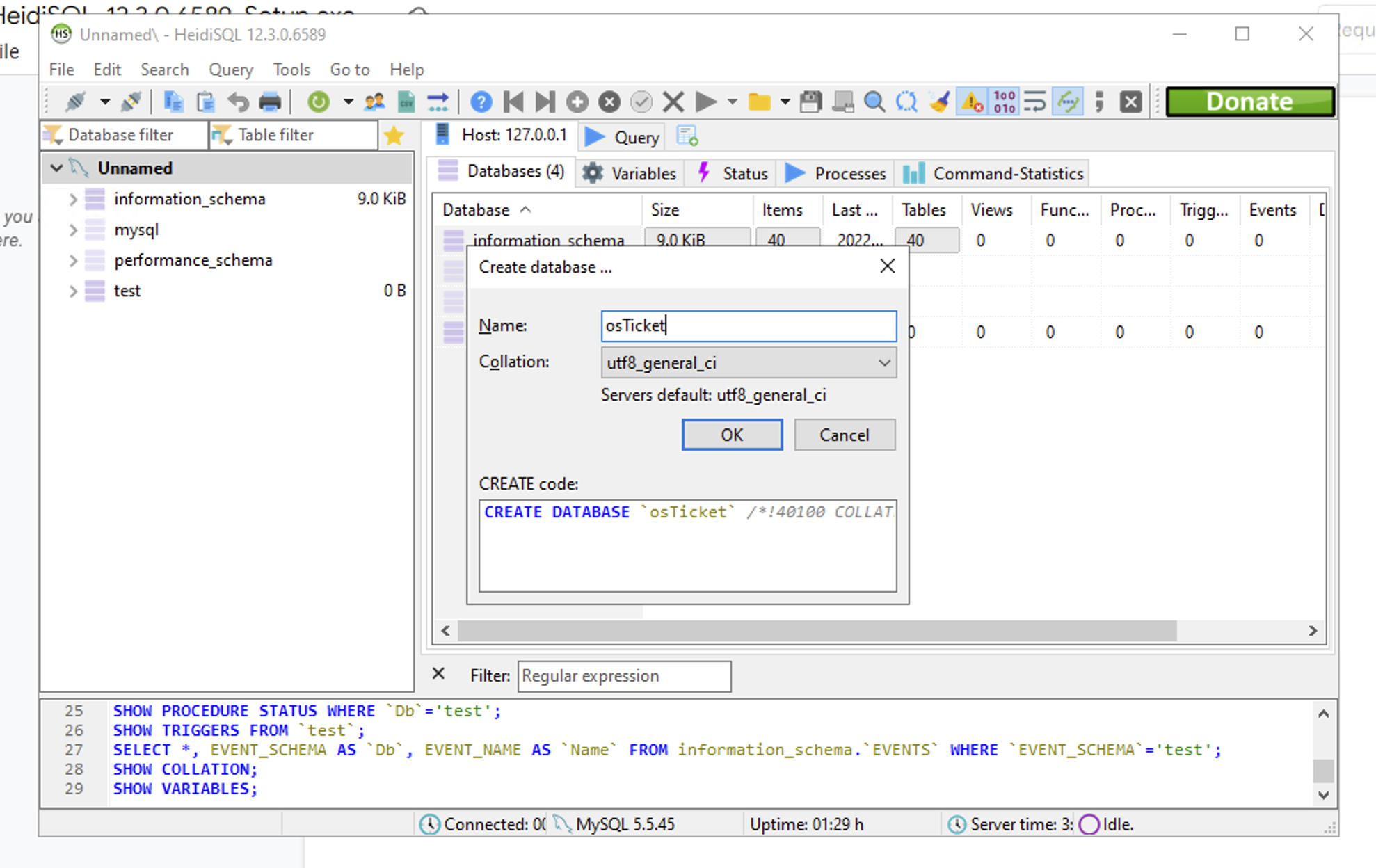
Task: Click the Cancel button
Action: point(844,435)
